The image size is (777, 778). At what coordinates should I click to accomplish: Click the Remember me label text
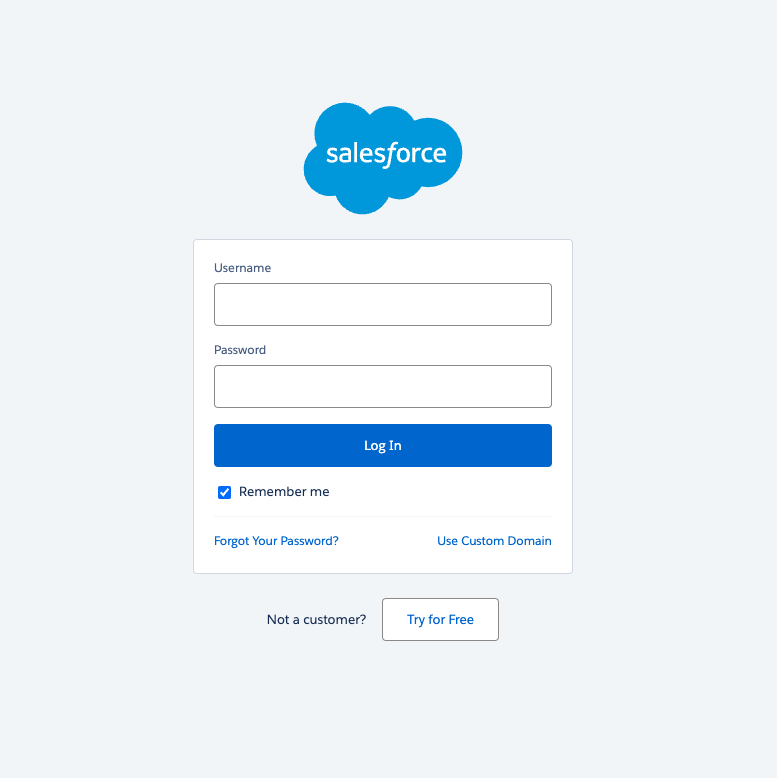click(284, 491)
